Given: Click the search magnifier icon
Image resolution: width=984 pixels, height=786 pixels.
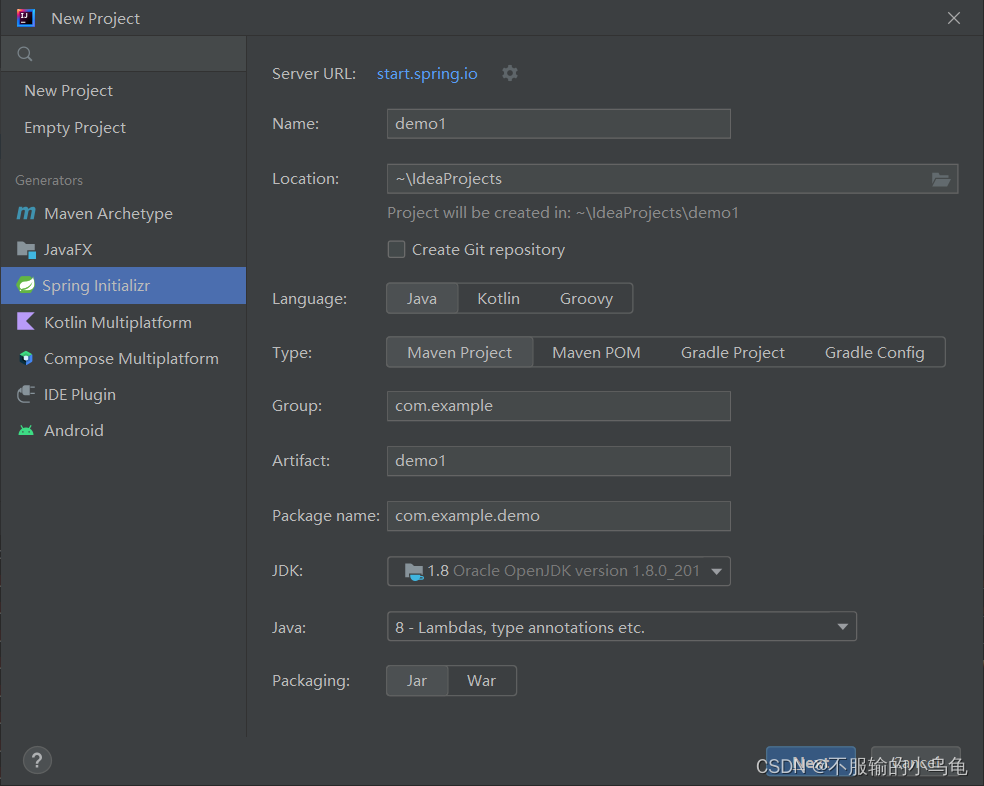Looking at the screenshot, I should (24, 54).
